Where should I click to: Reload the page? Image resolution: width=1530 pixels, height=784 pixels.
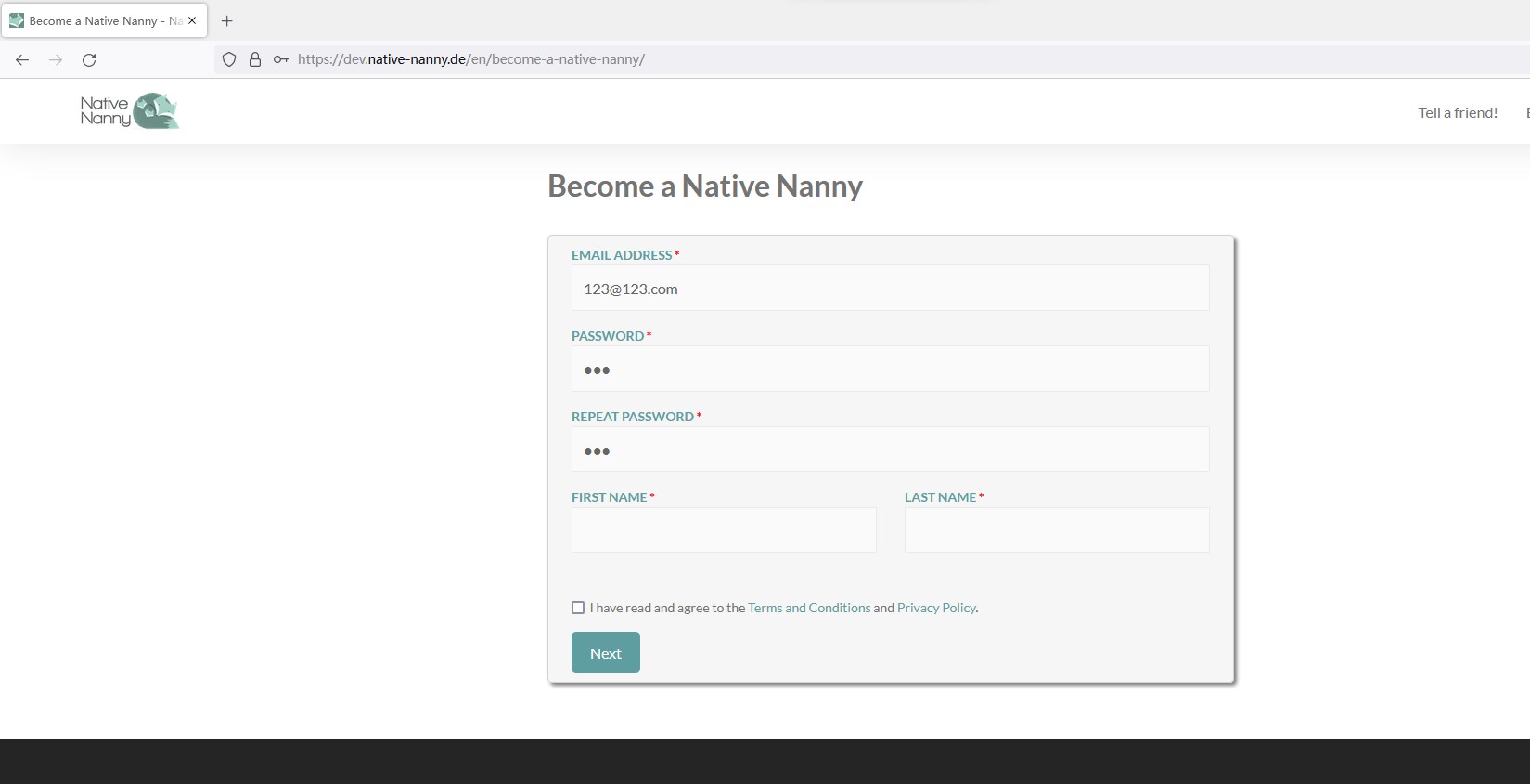pos(89,60)
